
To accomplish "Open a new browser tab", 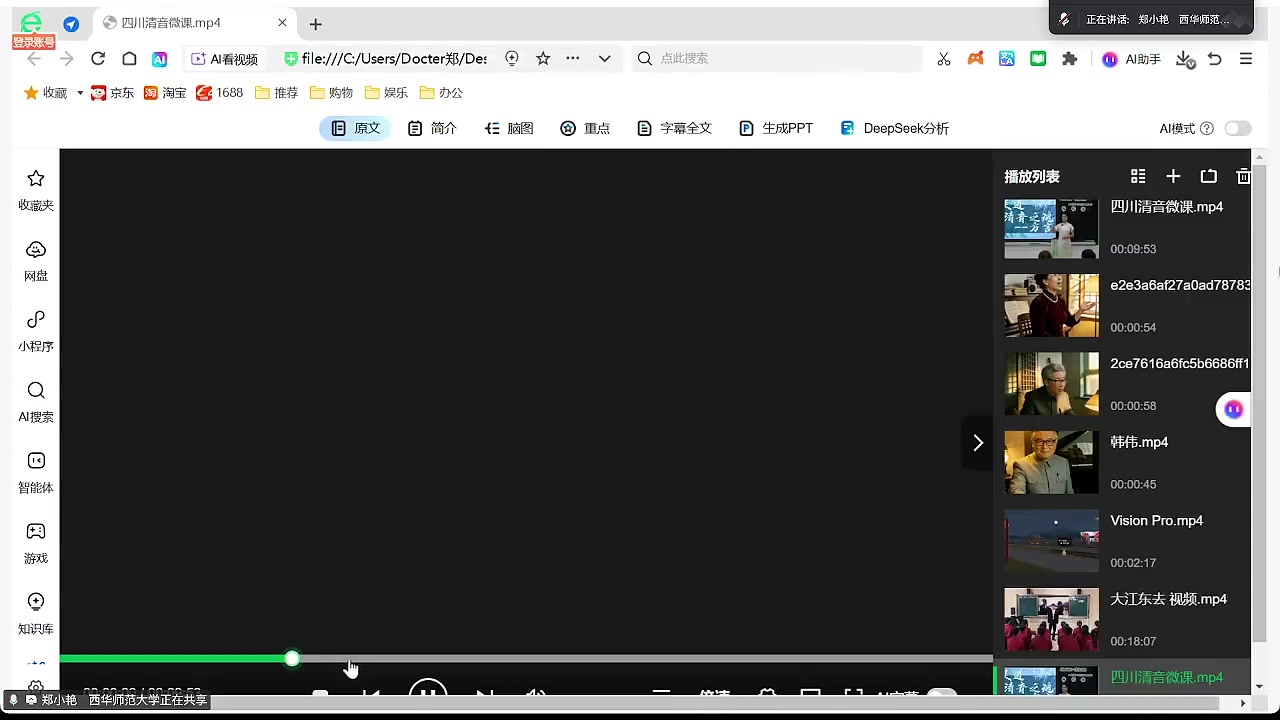I will coord(316,24).
